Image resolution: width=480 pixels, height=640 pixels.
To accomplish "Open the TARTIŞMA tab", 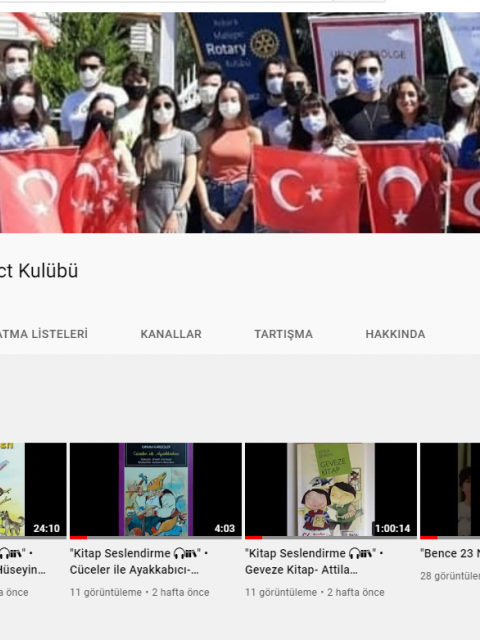I will click(284, 334).
